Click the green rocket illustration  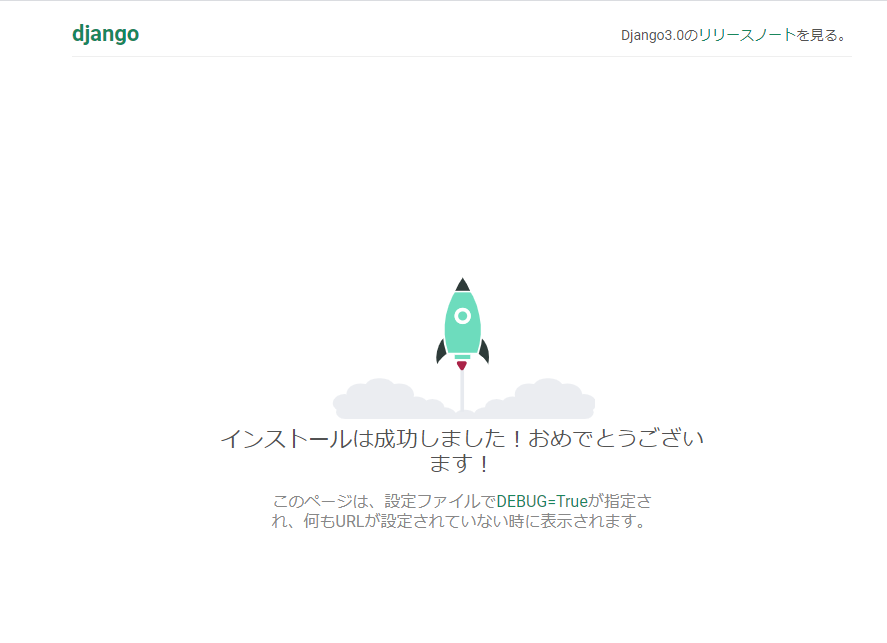click(x=463, y=324)
